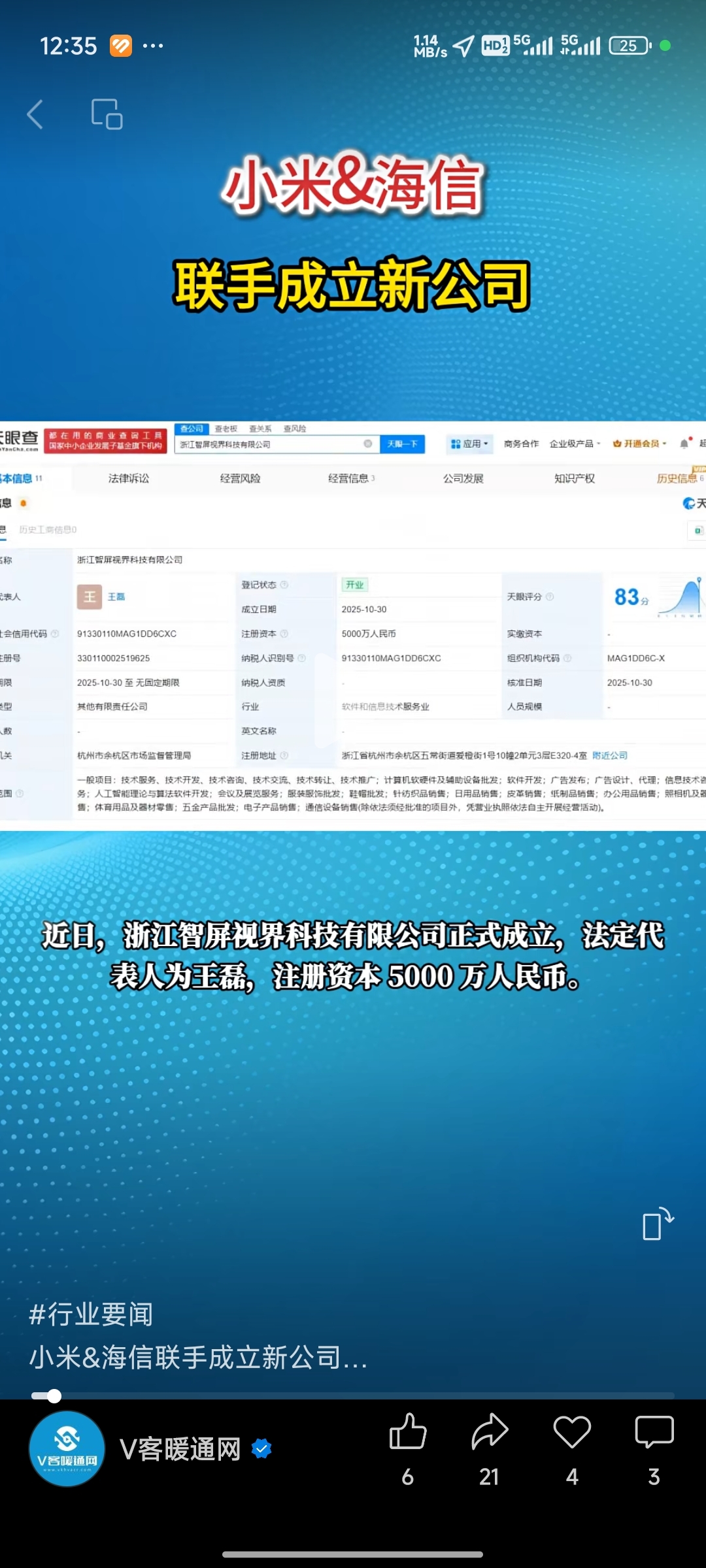This screenshot has width=706, height=1568.
Task: Select the 查风险 search tab
Action: point(295,429)
